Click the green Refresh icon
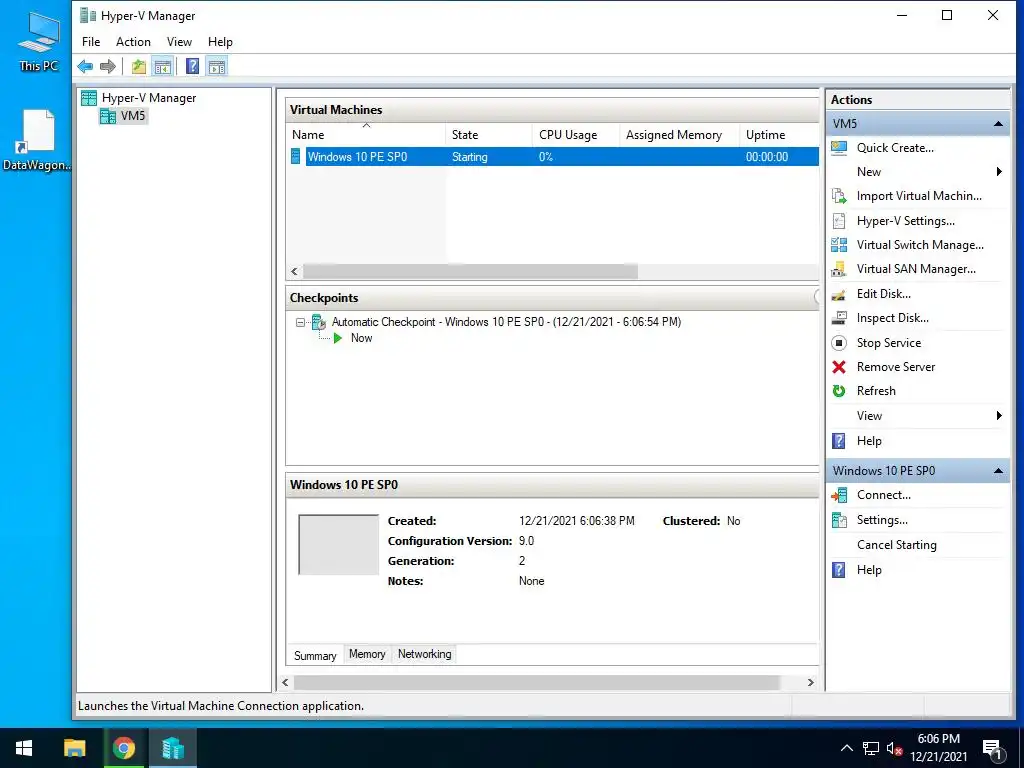The height and width of the screenshot is (768, 1024). (x=839, y=391)
